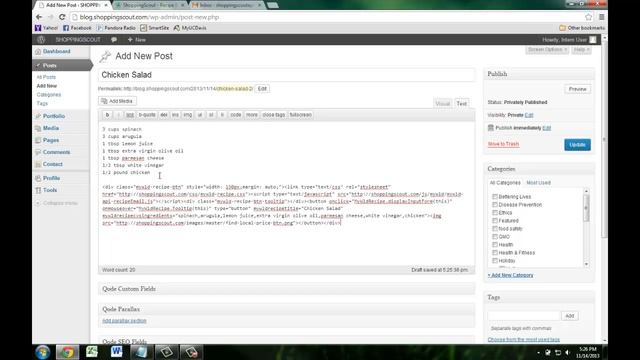Click the ins quicktag button
Image resolution: width=640 pixels, height=360 pixels.
tap(175, 115)
